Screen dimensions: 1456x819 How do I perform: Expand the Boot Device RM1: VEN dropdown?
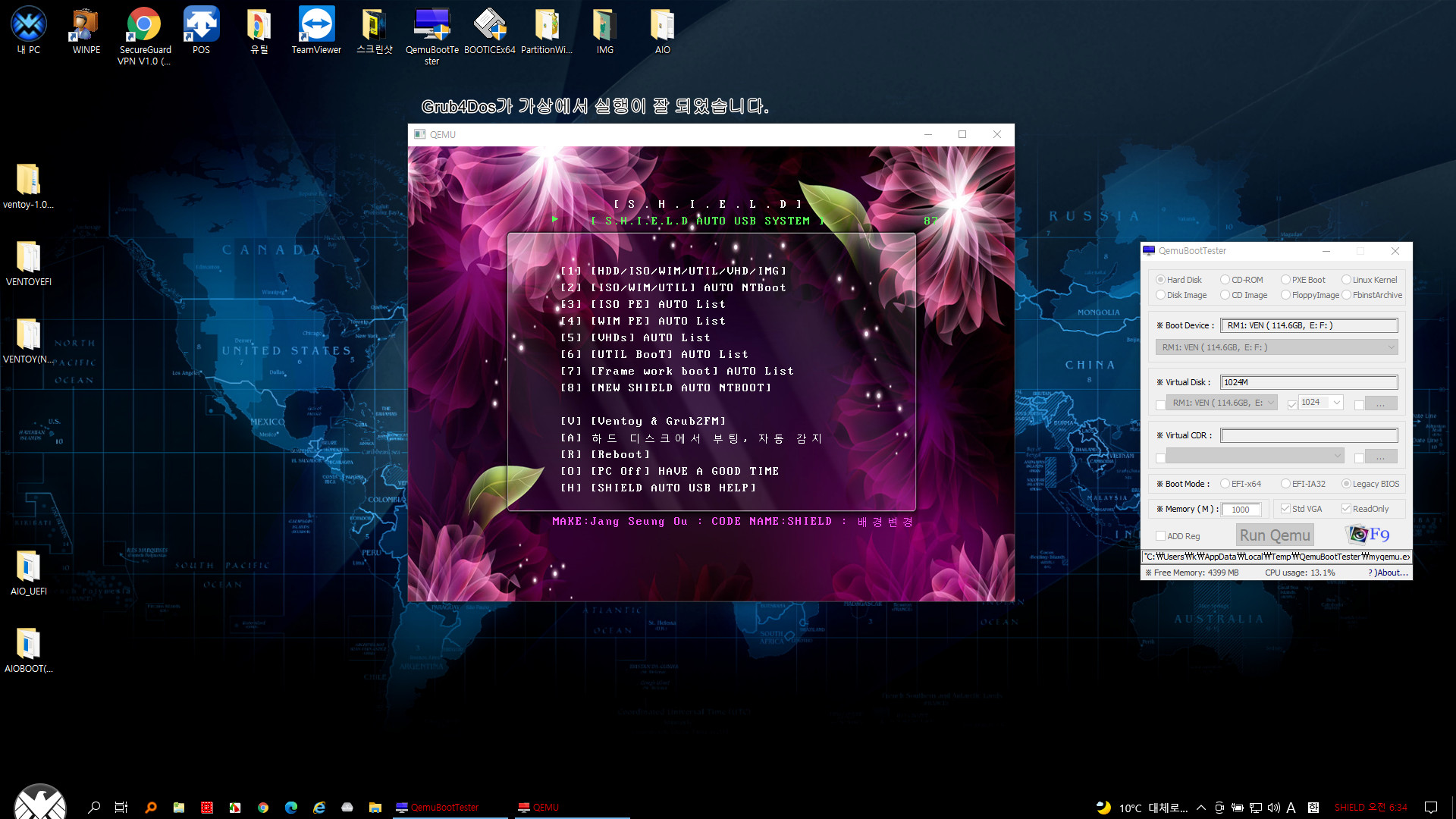1276,347
